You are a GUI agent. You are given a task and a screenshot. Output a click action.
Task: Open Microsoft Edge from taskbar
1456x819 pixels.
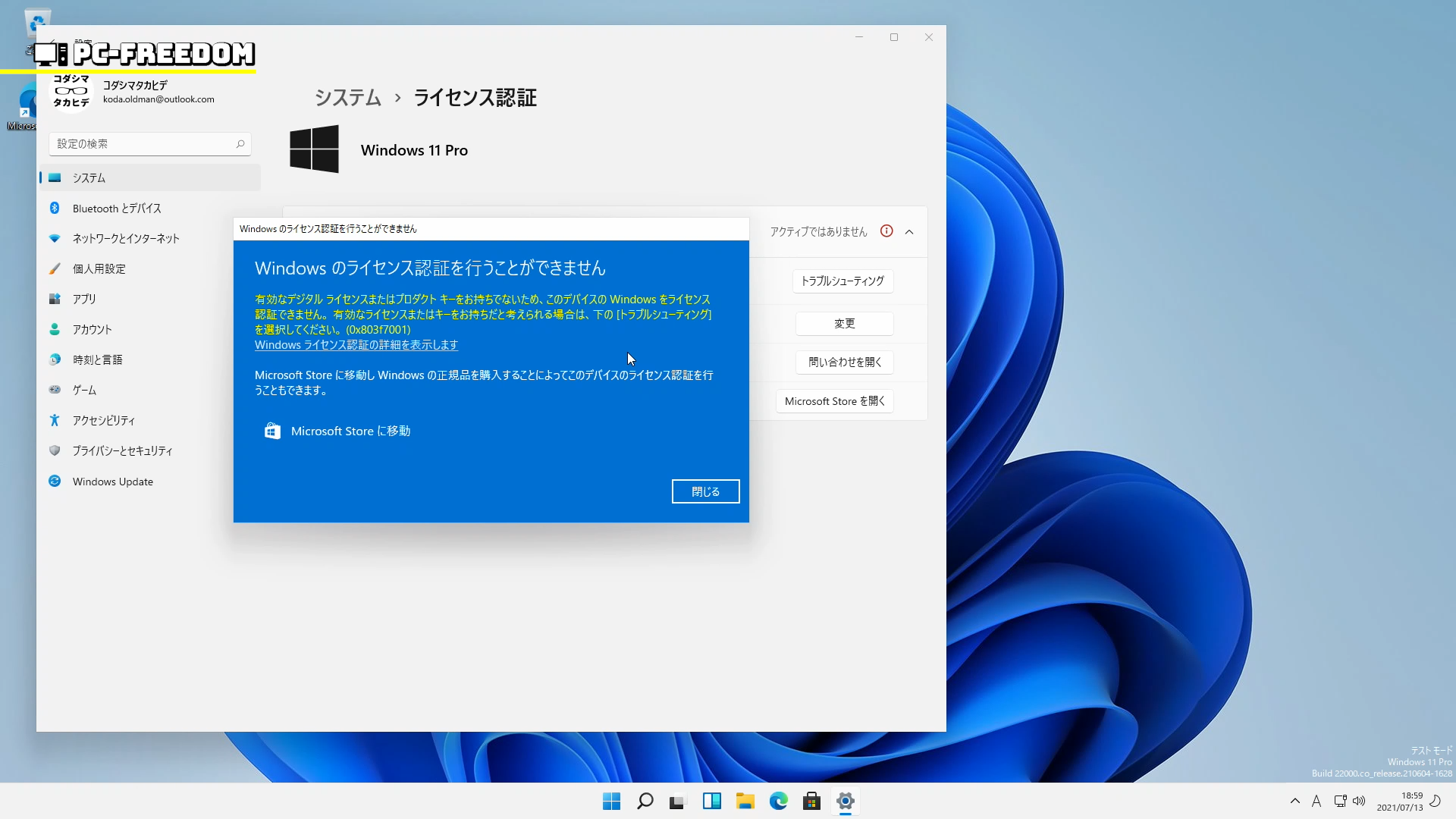pos(778,801)
